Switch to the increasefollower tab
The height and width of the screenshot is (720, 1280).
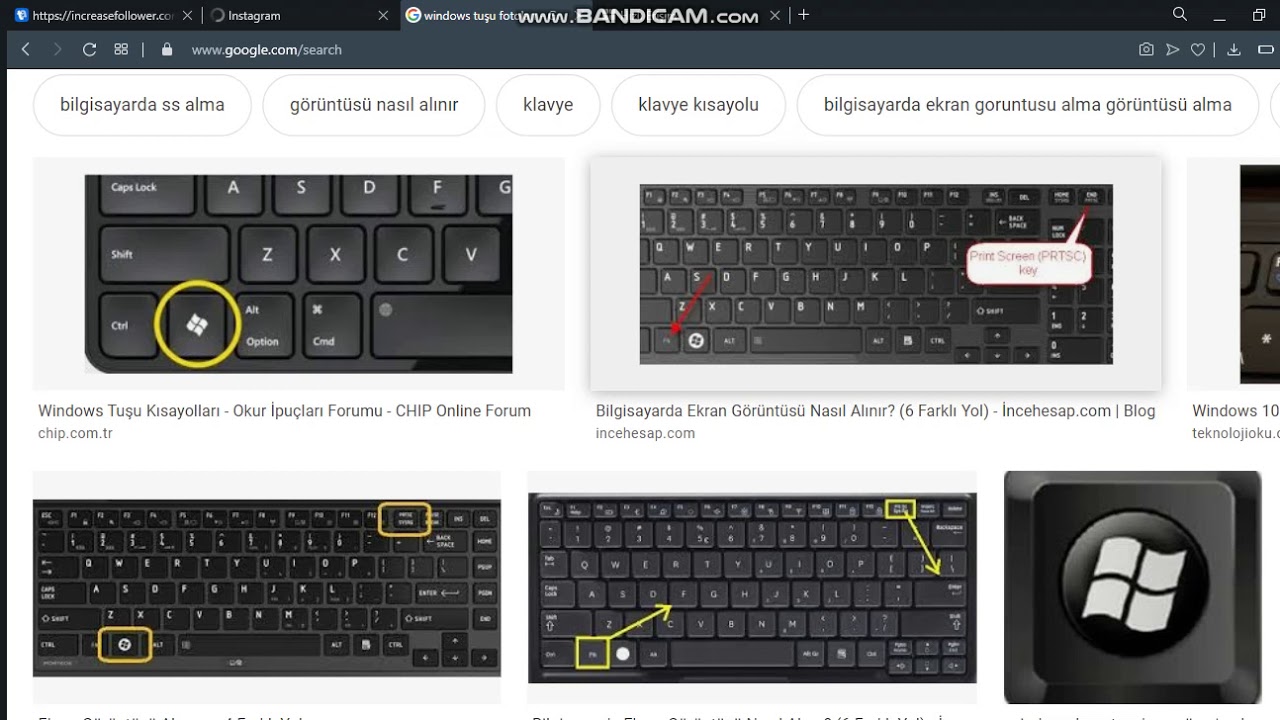pyautogui.click(x=101, y=15)
